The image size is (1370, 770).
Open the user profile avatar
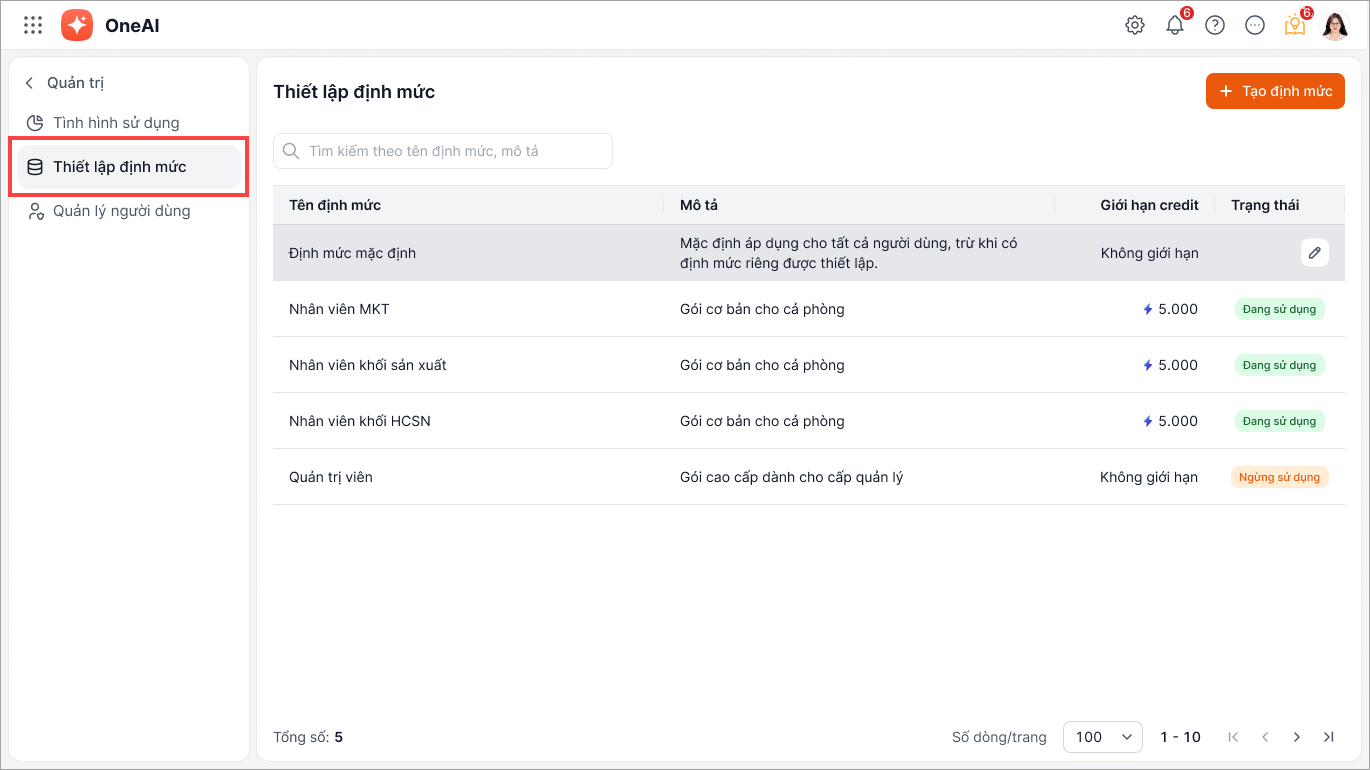click(x=1335, y=26)
